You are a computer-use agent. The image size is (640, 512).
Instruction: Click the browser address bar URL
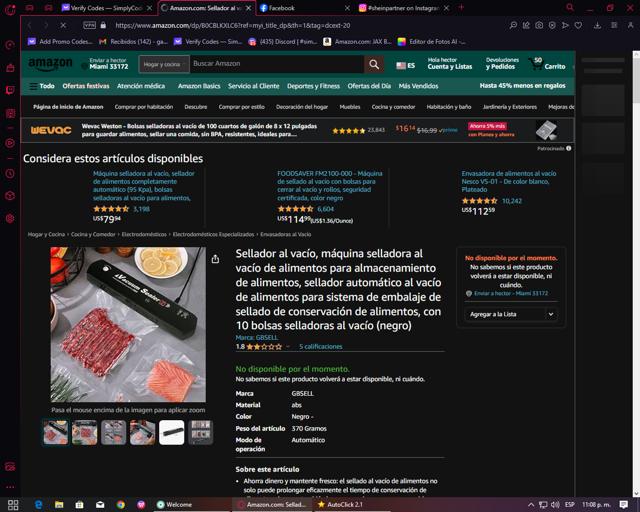pyautogui.click(x=233, y=25)
